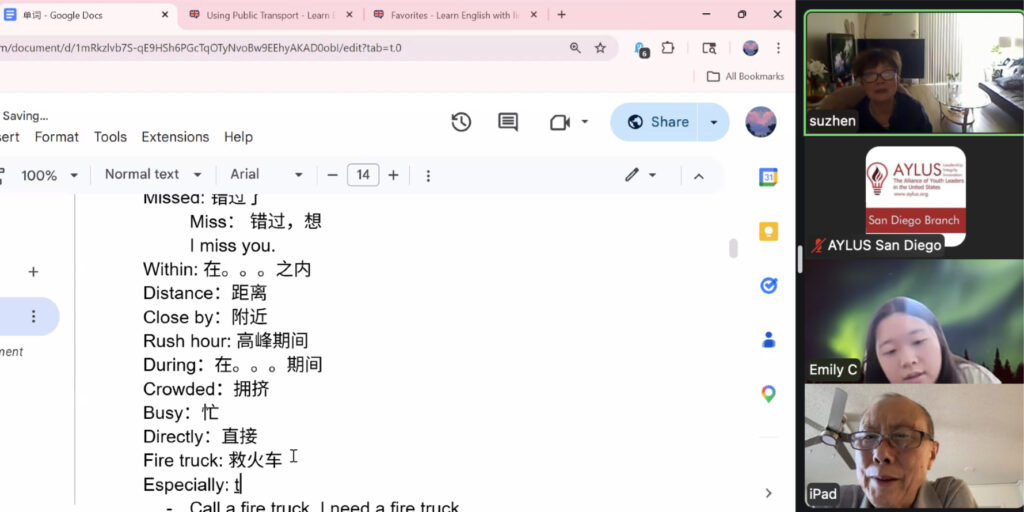This screenshot has width=1024, height=512.
Task: Open Google Contacts side panel
Action: point(768,339)
